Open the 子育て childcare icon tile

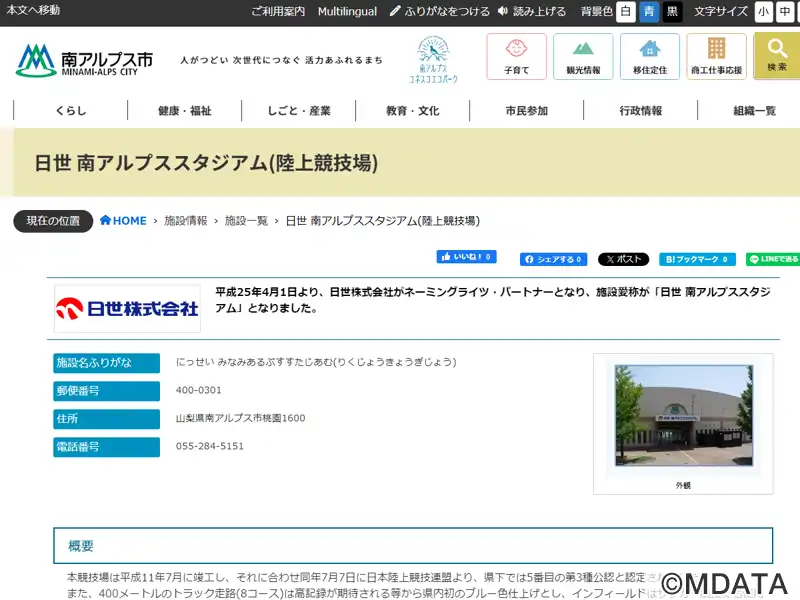pos(516,56)
